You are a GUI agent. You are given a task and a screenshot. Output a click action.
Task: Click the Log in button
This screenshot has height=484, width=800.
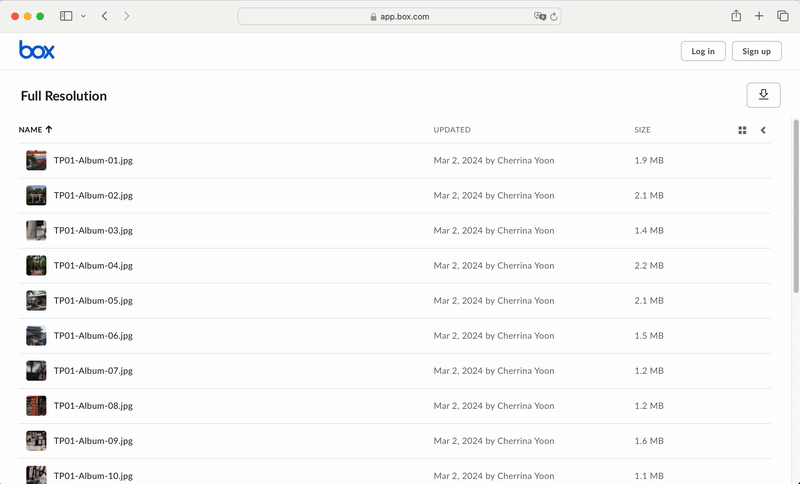tap(703, 51)
